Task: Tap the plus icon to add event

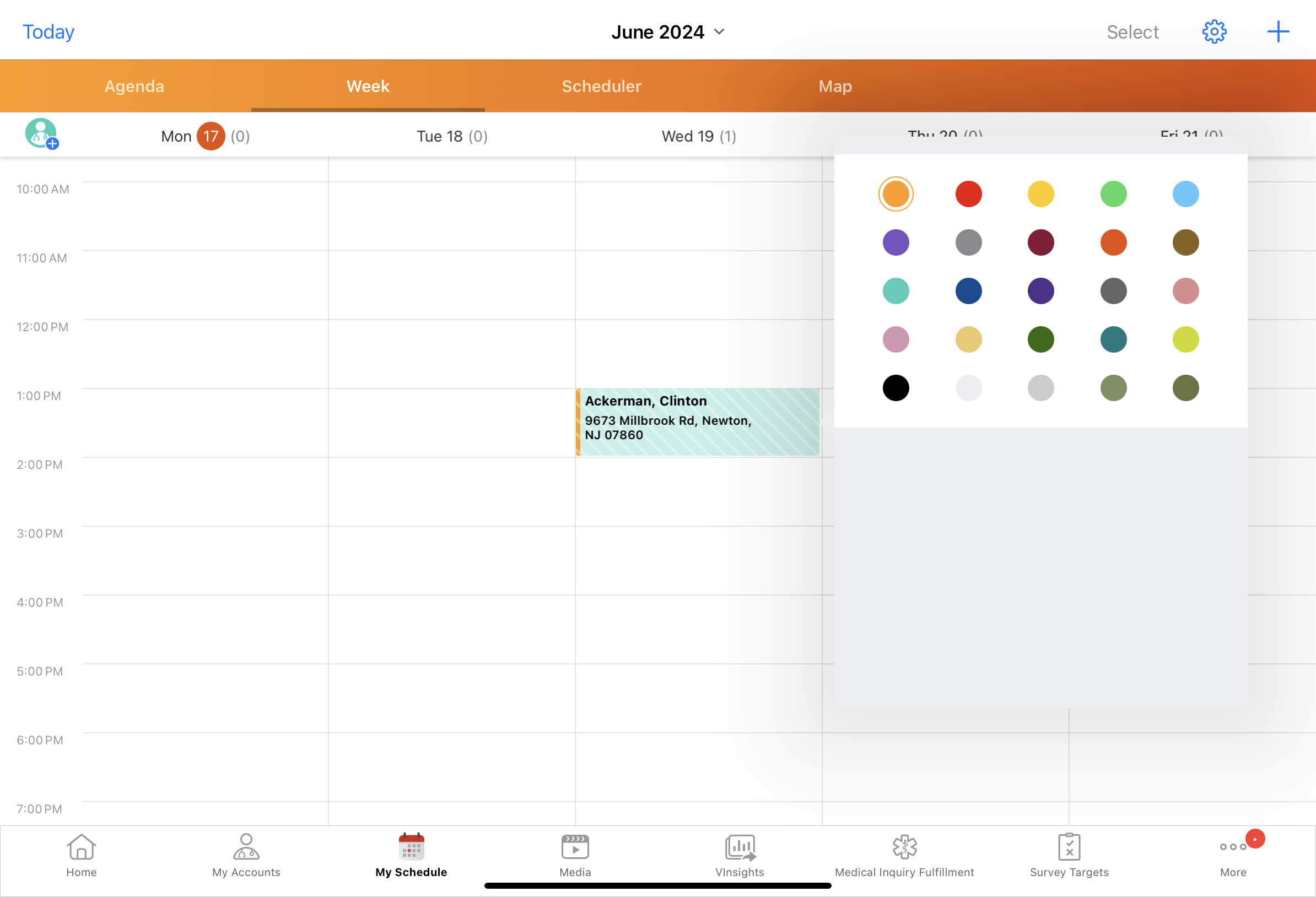Action: [x=1277, y=32]
